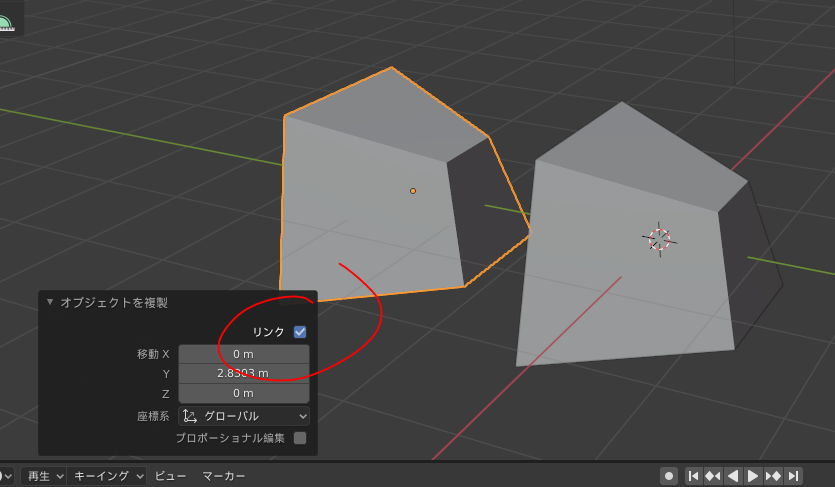Click the Z move value field
Image resolution: width=835 pixels, height=487 pixels.
[x=244, y=393]
